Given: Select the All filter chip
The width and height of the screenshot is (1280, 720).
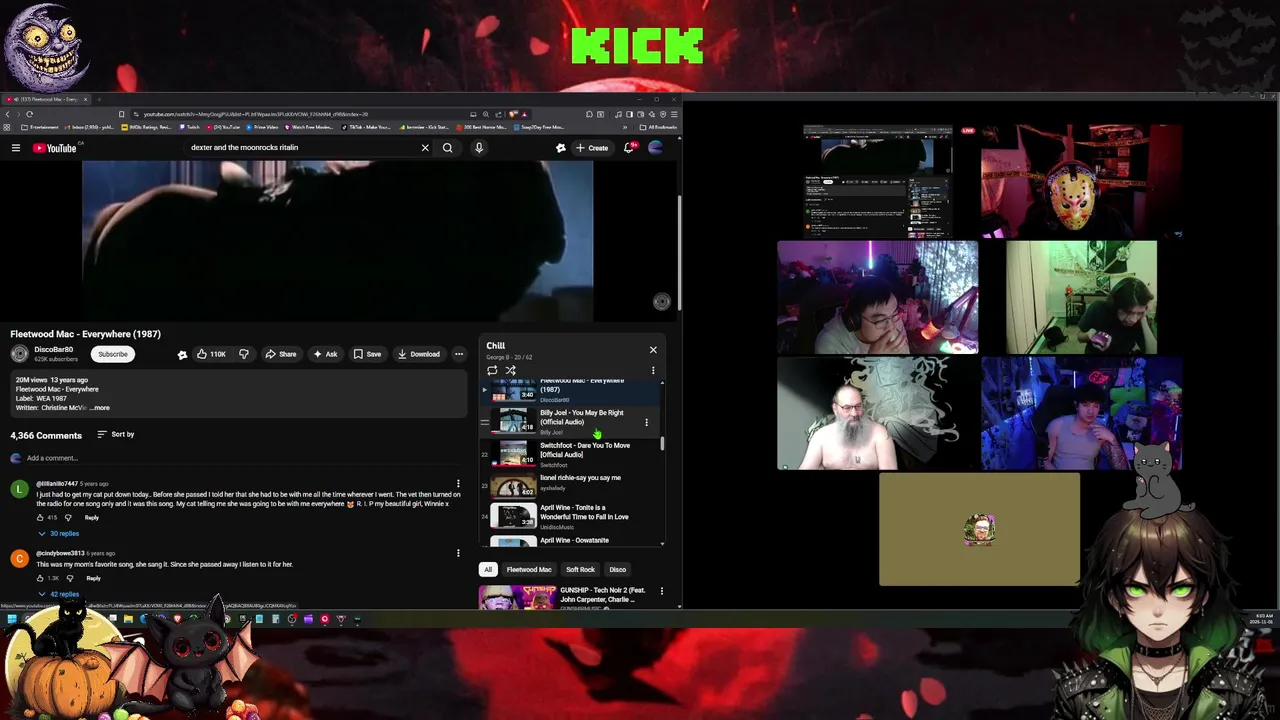Looking at the screenshot, I should pyautogui.click(x=488, y=570).
